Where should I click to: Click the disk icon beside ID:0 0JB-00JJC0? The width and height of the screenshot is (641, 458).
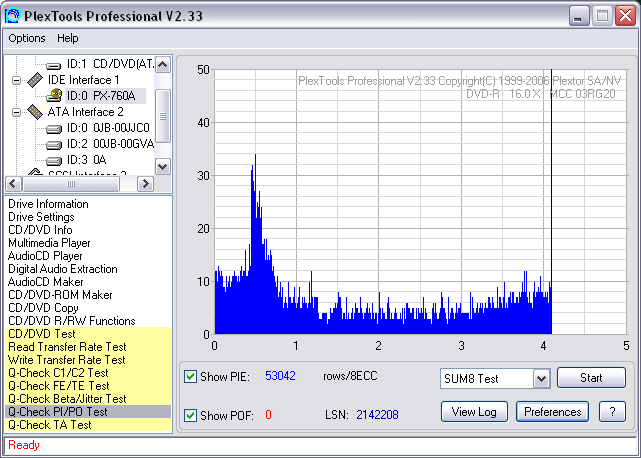pos(54,129)
